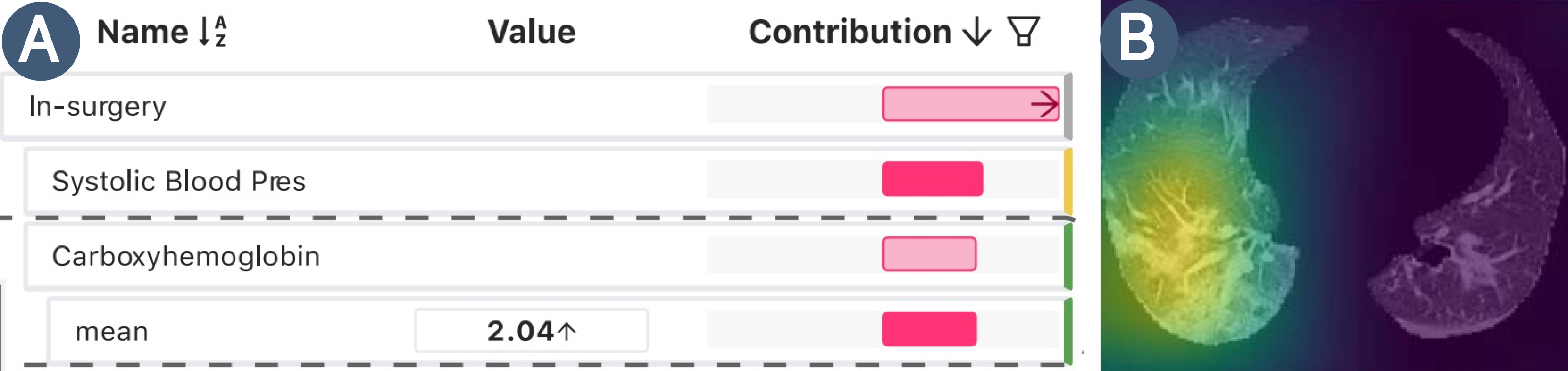Screen dimensions: 1568x371
Task: Click the circled B panel badge
Action: 1138,39
